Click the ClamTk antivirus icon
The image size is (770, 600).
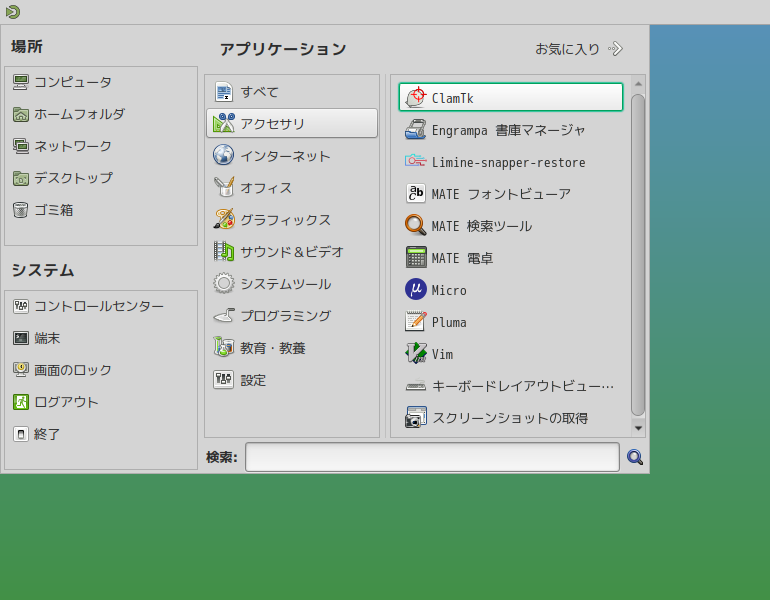(415, 97)
